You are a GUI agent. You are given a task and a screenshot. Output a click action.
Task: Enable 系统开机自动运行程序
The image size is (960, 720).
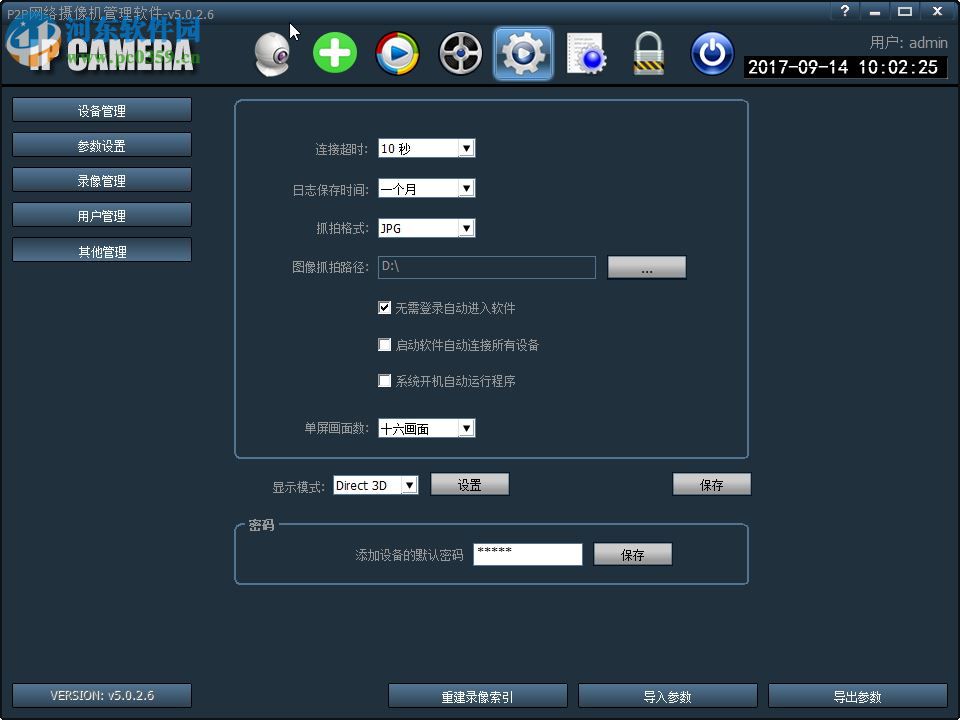click(384, 380)
